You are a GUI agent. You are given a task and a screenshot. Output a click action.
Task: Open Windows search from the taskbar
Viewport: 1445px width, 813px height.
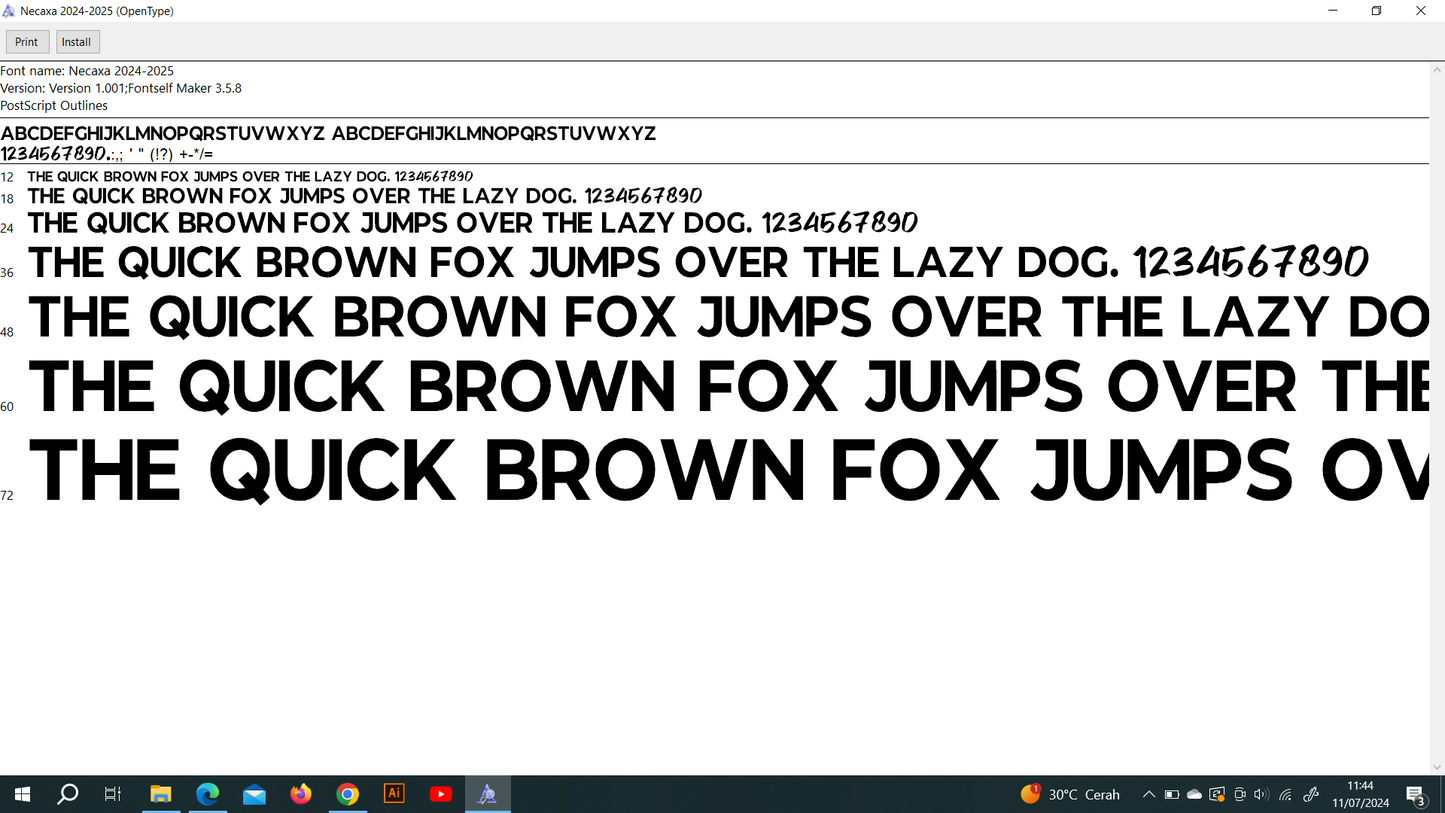coord(68,794)
